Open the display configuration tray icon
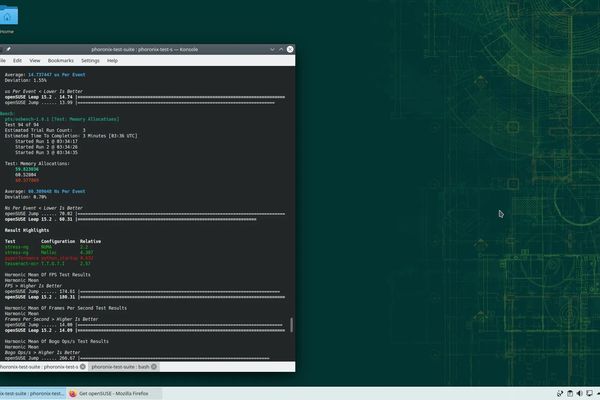The height and width of the screenshot is (400, 600). (589, 393)
